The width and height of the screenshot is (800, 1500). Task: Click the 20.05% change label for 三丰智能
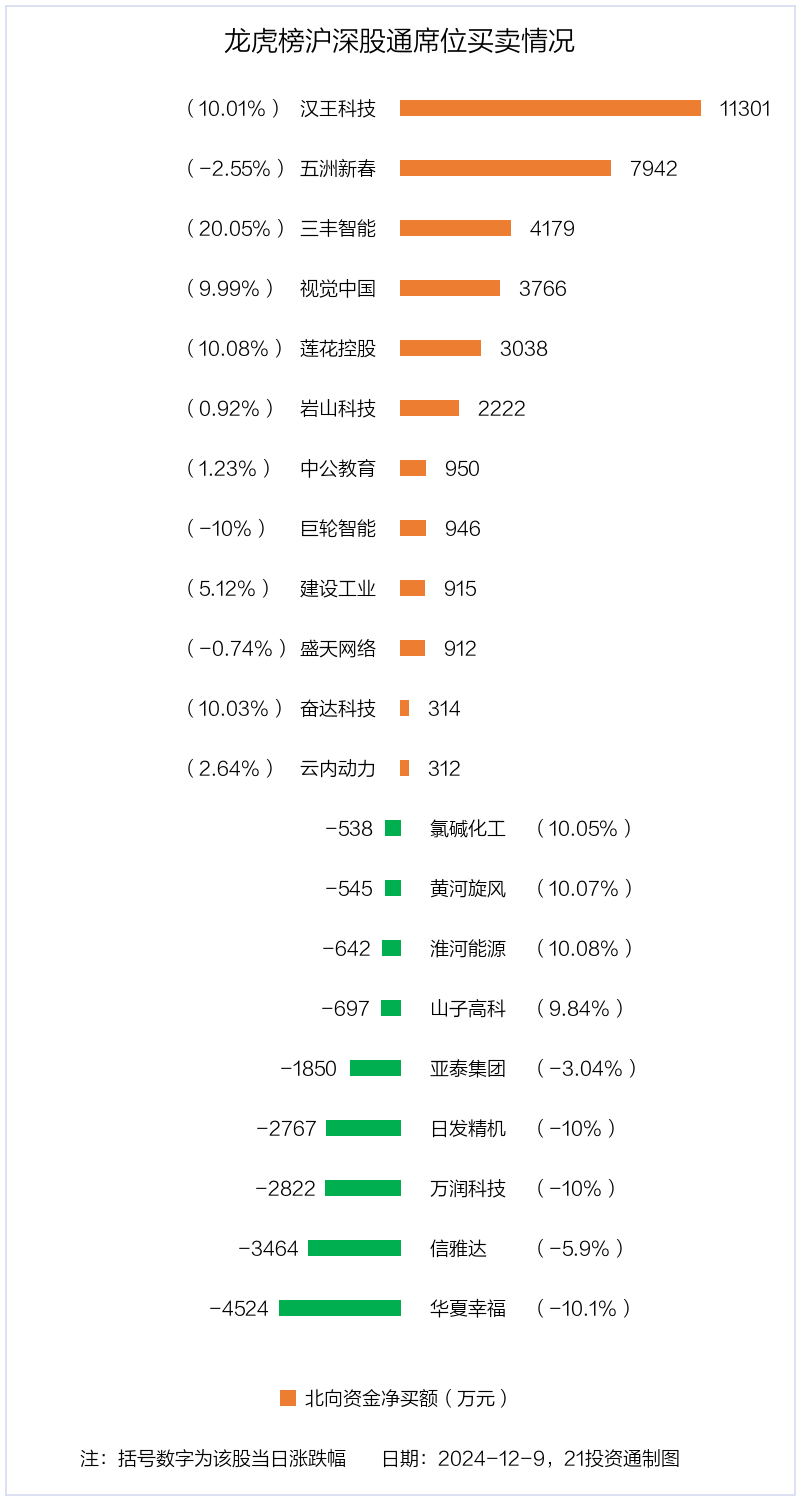(x=235, y=229)
